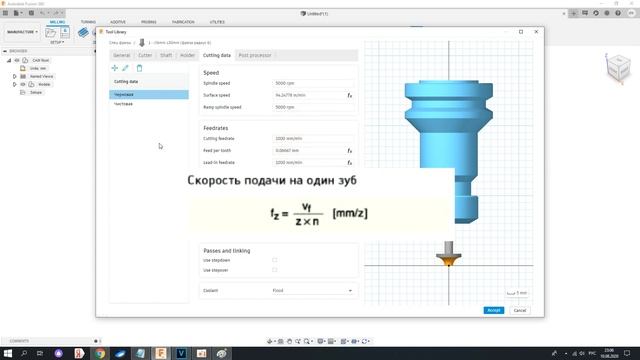Select the highlighted first cutting data preset
Screen dimensions: 640x360
click(x=149, y=94)
